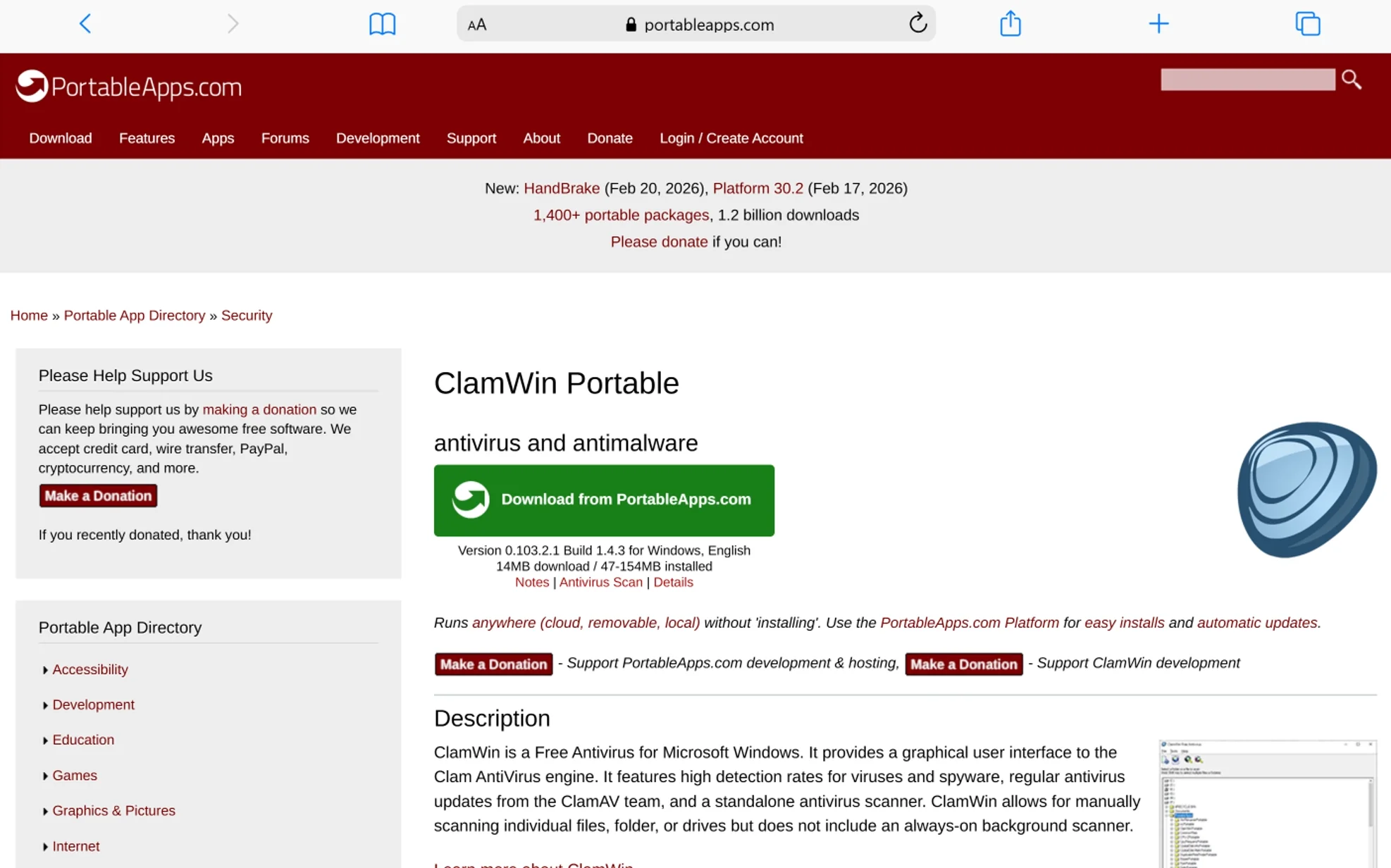Click the ClamWin shell logo image
The height and width of the screenshot is (868, 1391).
(x=1307, y=490)
